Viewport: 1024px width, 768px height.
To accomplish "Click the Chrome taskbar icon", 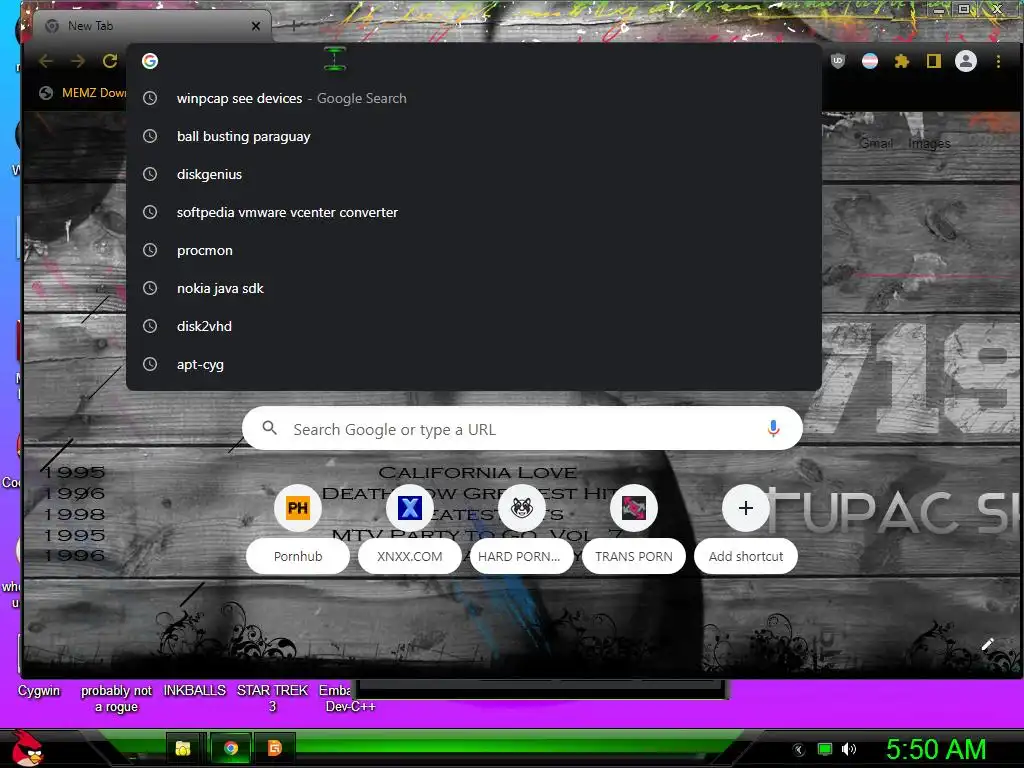I will click(231, 748).
